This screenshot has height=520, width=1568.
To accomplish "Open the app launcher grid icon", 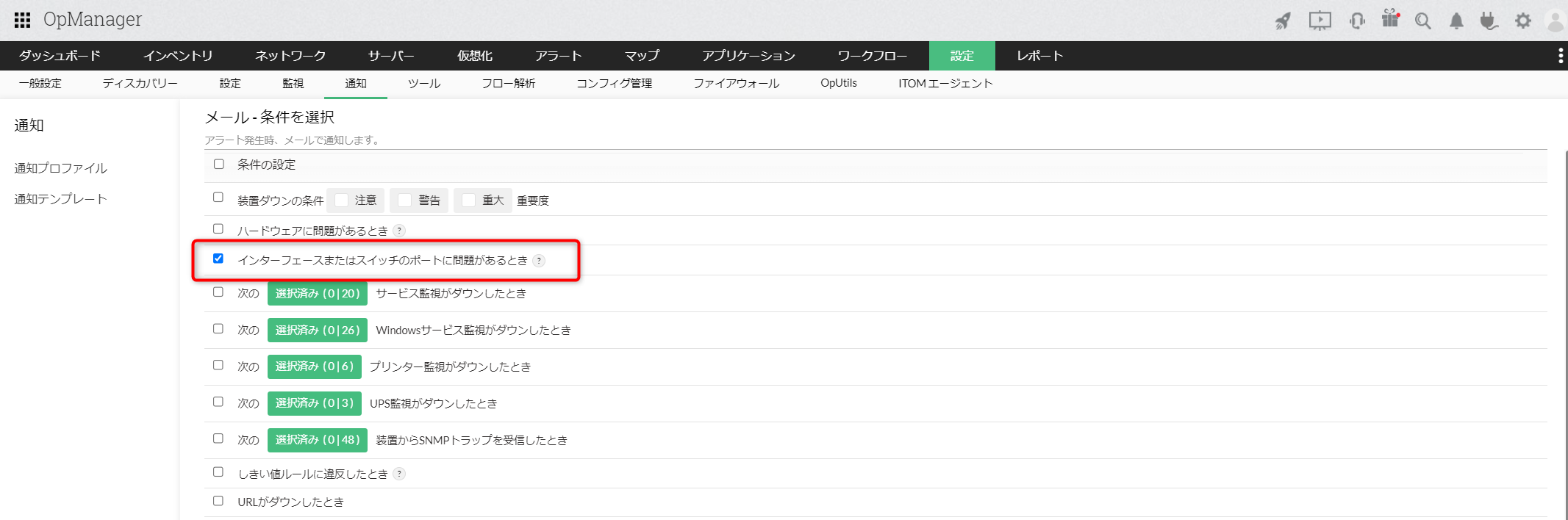I will pos(22,20).
